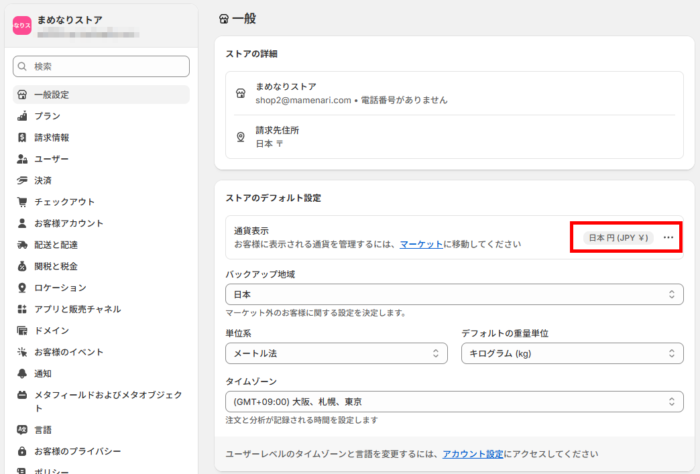Click the billing icon beside 請求情報
Viewport: 700px width, 474px height.
(22, 137)
